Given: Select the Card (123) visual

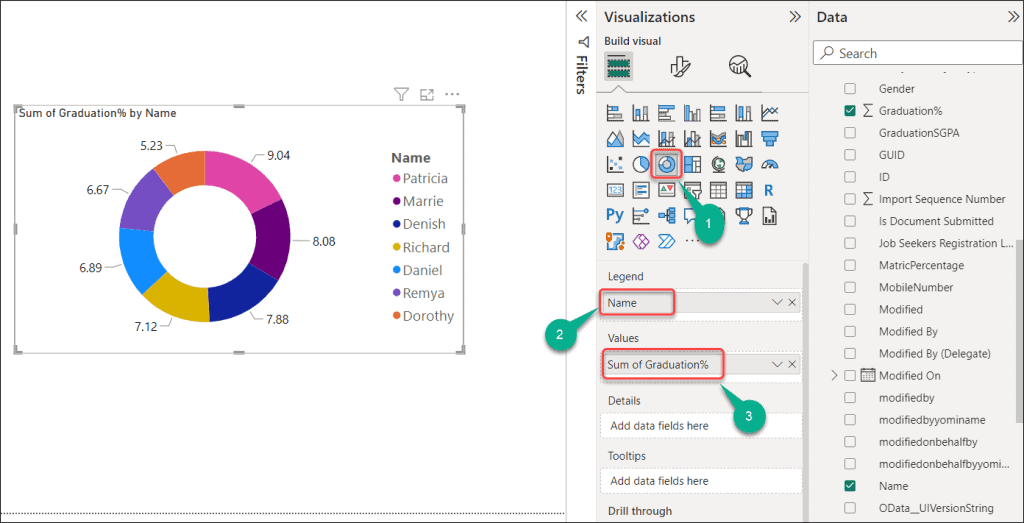Looking at the screenshot, I should coord(615,190).
